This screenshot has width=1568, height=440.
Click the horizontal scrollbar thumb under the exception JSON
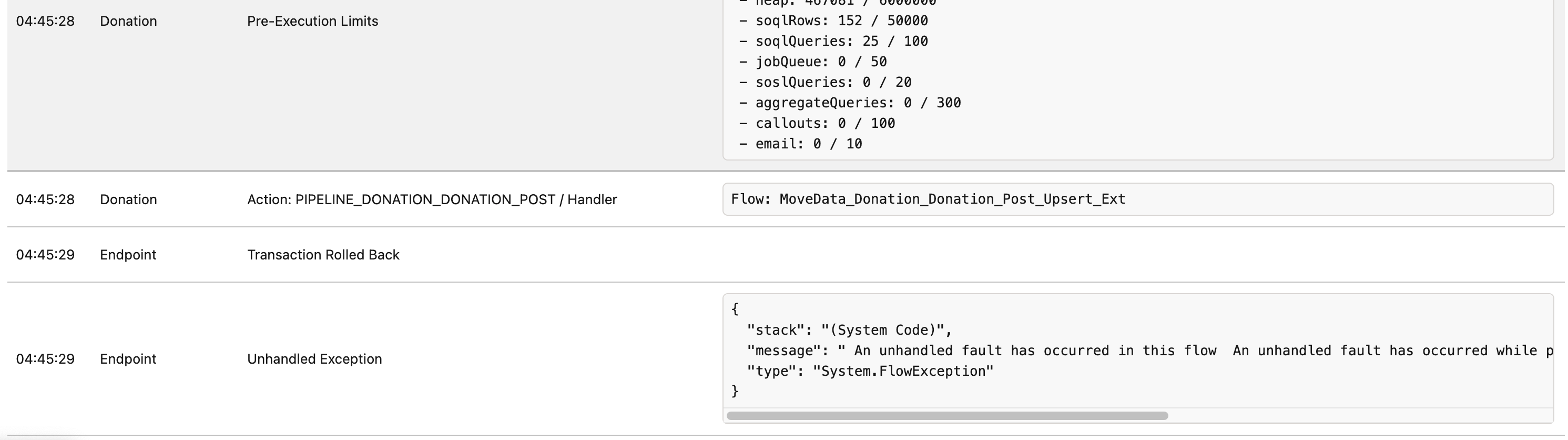946,416
